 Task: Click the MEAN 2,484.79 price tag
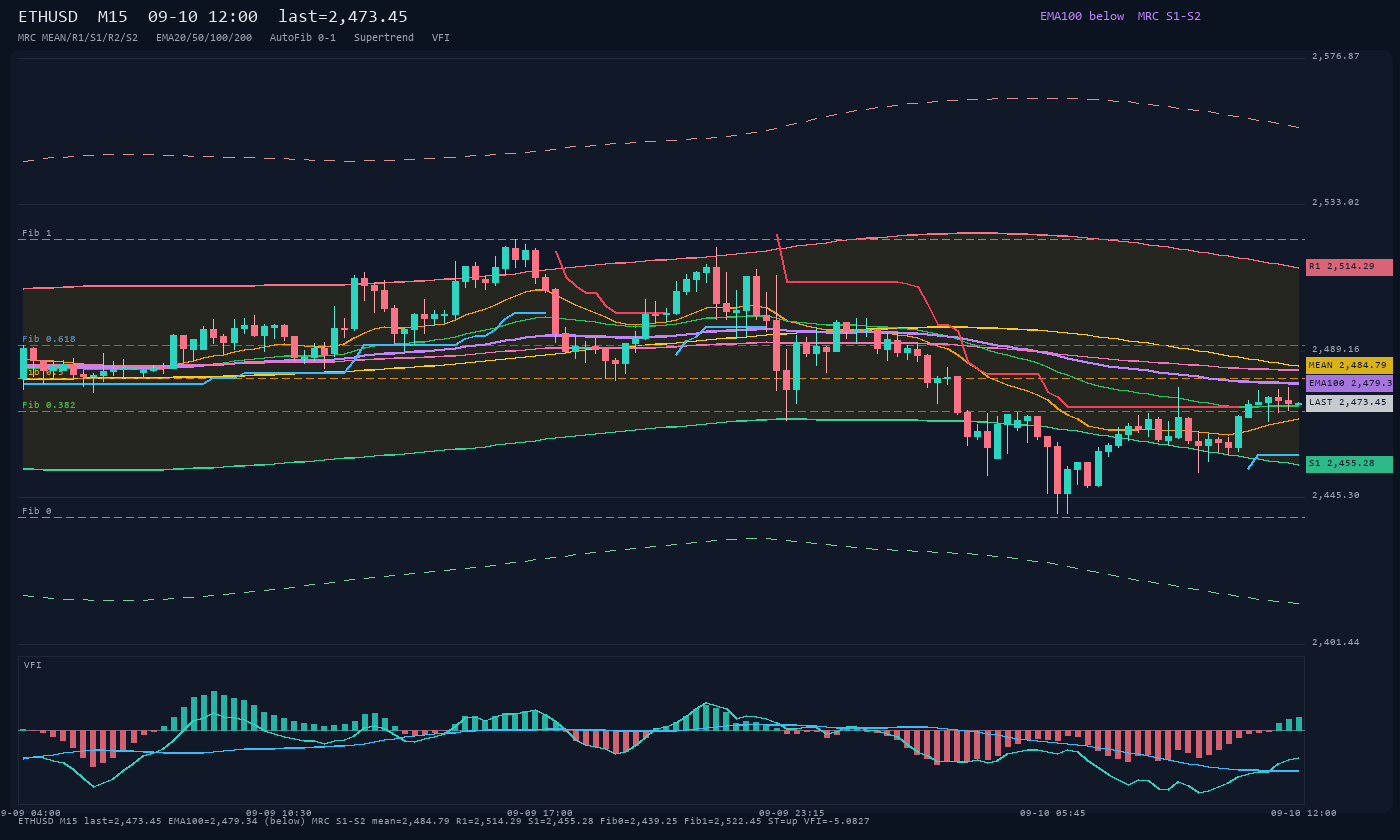[1349, 366]
